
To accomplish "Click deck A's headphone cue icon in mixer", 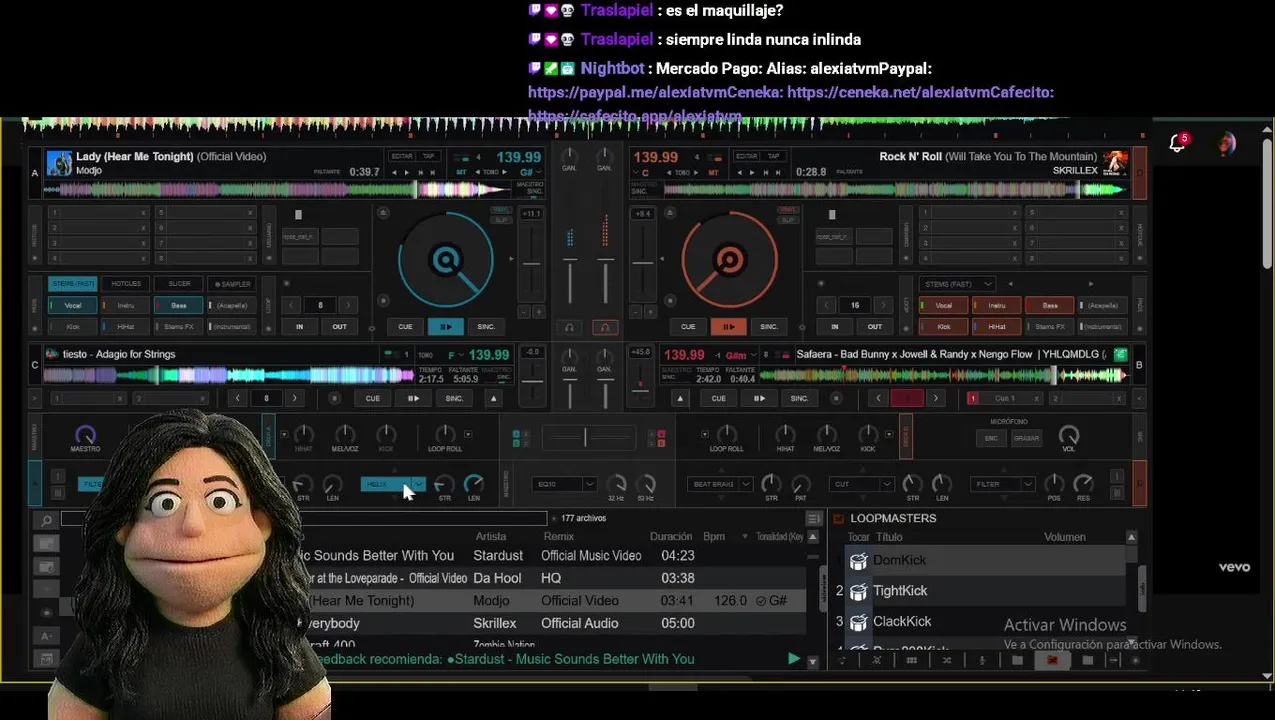I will [x=569, y=327].
